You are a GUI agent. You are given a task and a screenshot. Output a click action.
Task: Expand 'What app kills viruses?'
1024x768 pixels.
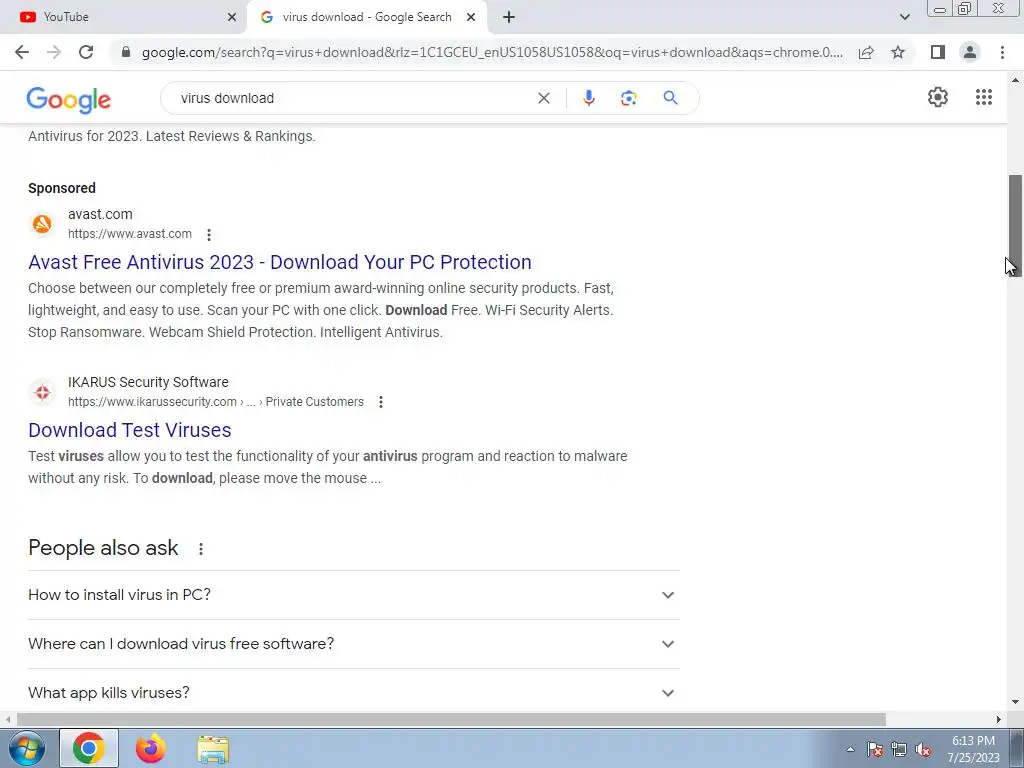[353, 692]
